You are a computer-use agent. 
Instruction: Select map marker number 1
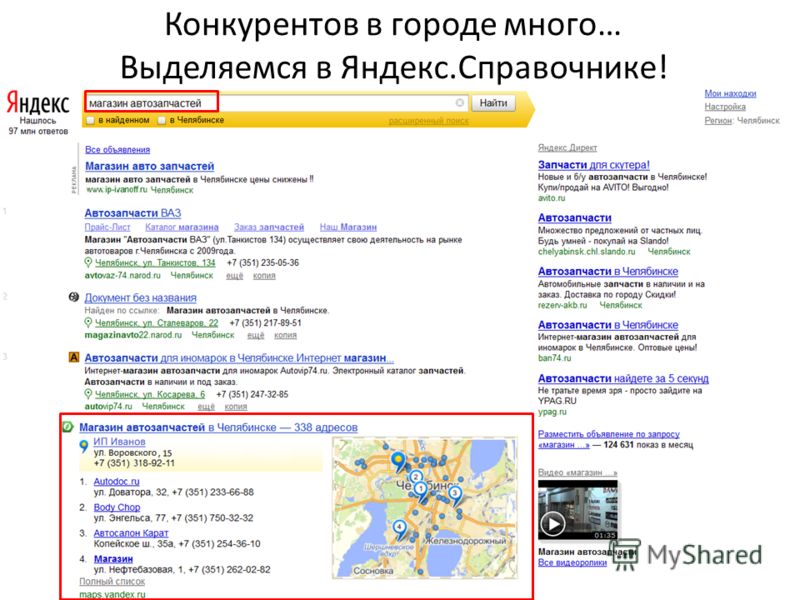421,490
